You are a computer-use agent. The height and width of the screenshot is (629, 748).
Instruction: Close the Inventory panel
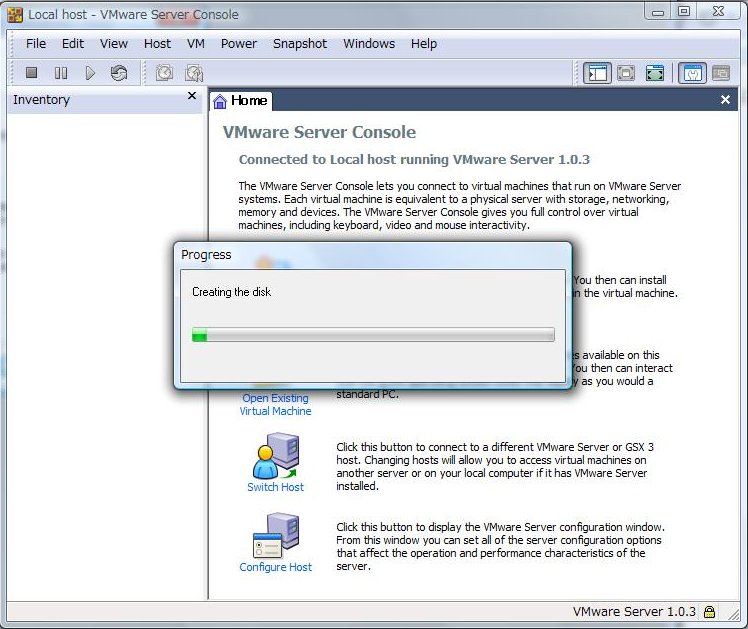pyautogui.click(x=192, y=97)
